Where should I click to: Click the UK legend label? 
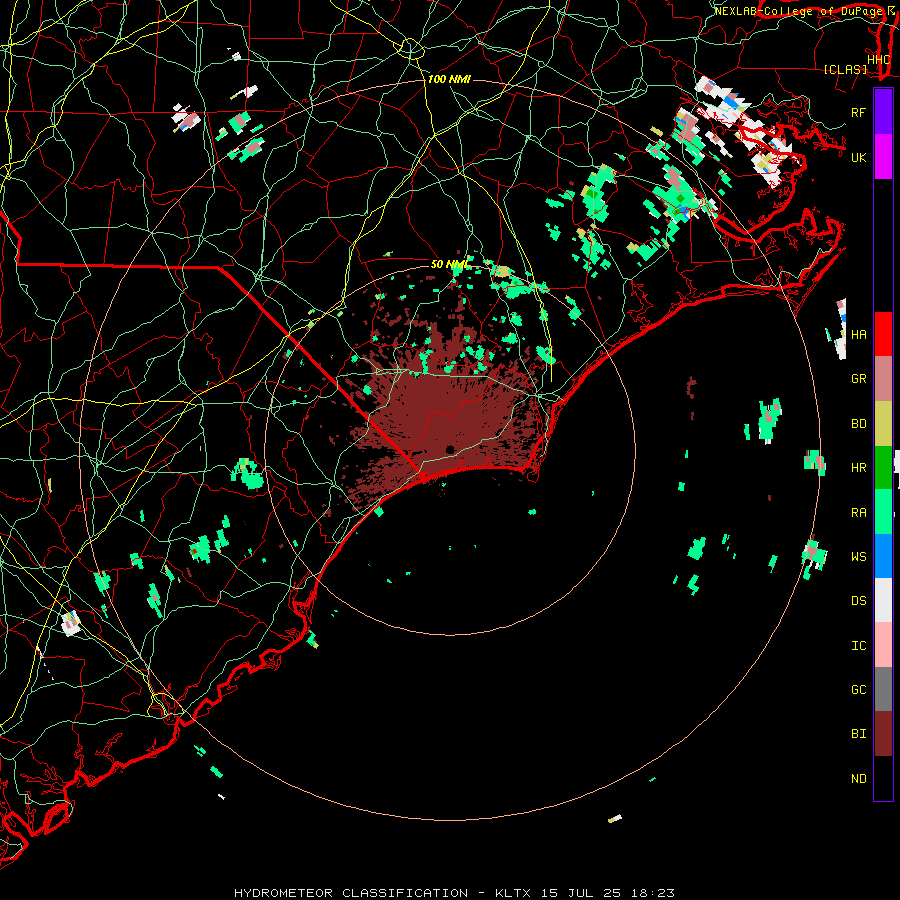coord(858,157)
